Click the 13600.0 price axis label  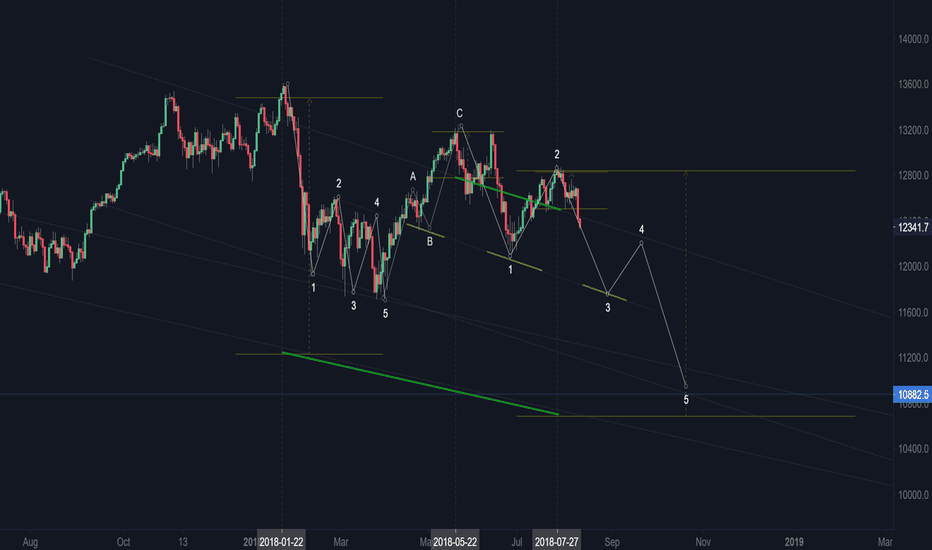(x=913, y=84)
